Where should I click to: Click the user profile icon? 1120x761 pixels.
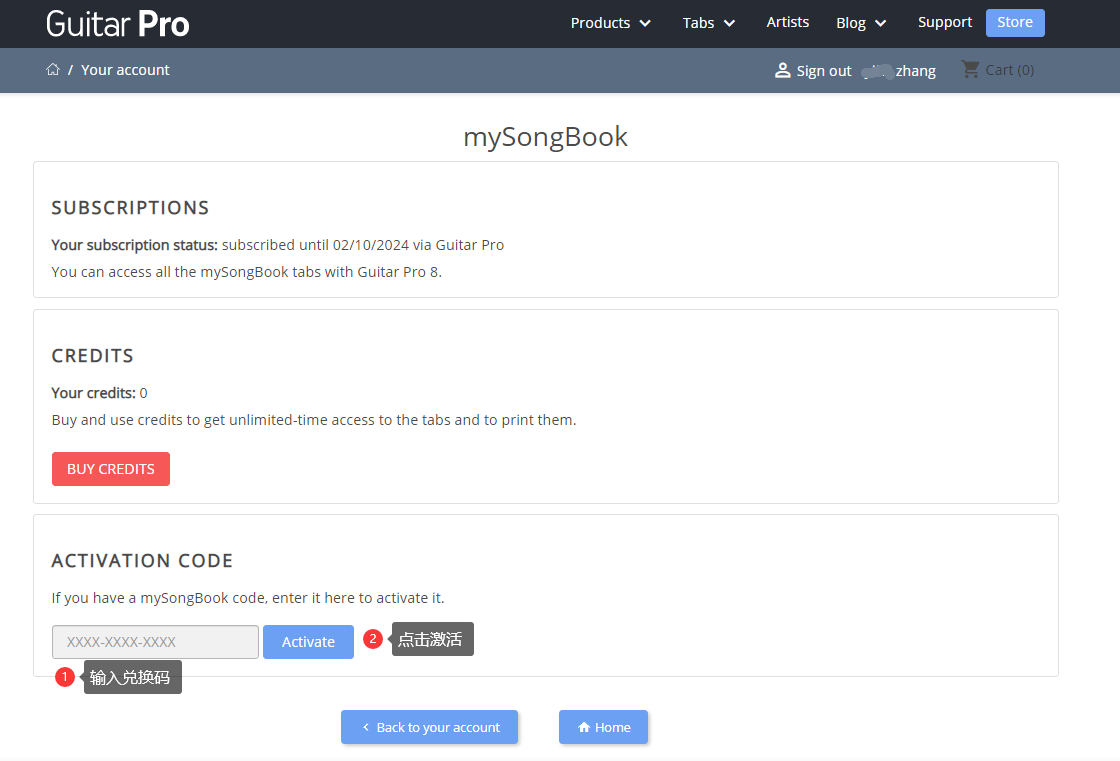click(x=783, y=70)
